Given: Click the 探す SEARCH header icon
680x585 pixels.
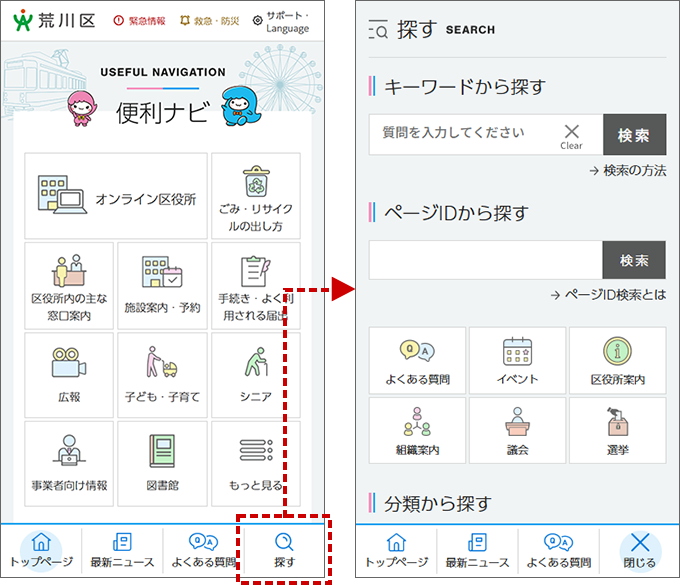Looking at the screenshot, I should coord(378,29).
